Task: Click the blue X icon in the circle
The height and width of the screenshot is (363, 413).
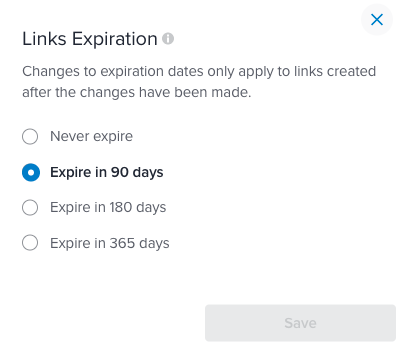Action: point(377,20)
